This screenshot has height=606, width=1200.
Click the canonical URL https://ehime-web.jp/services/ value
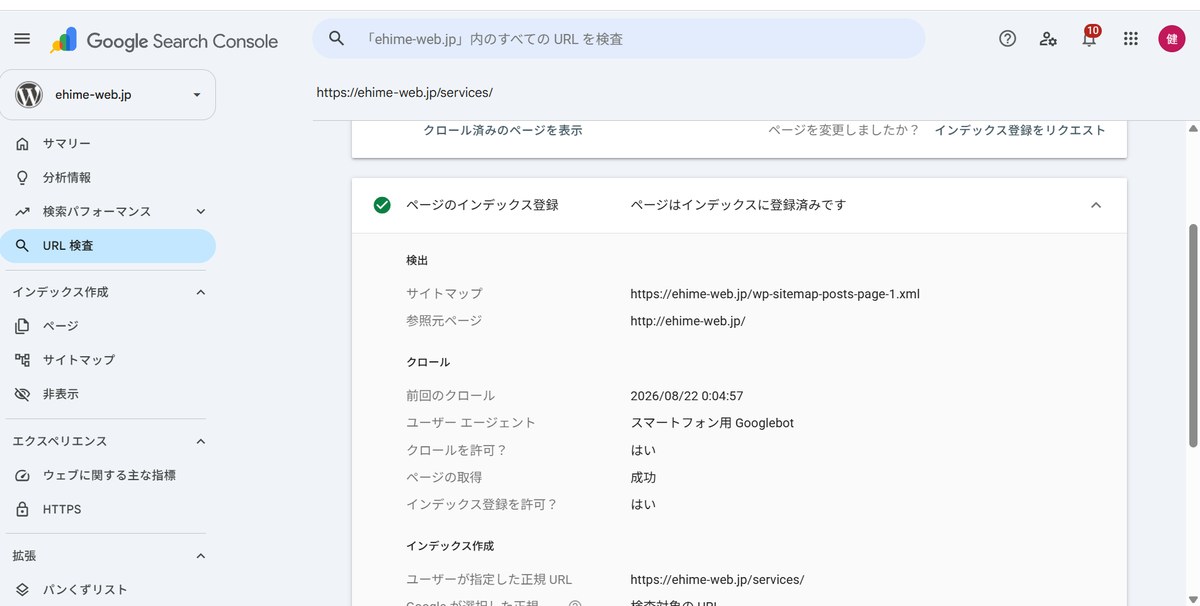(717, 580)
